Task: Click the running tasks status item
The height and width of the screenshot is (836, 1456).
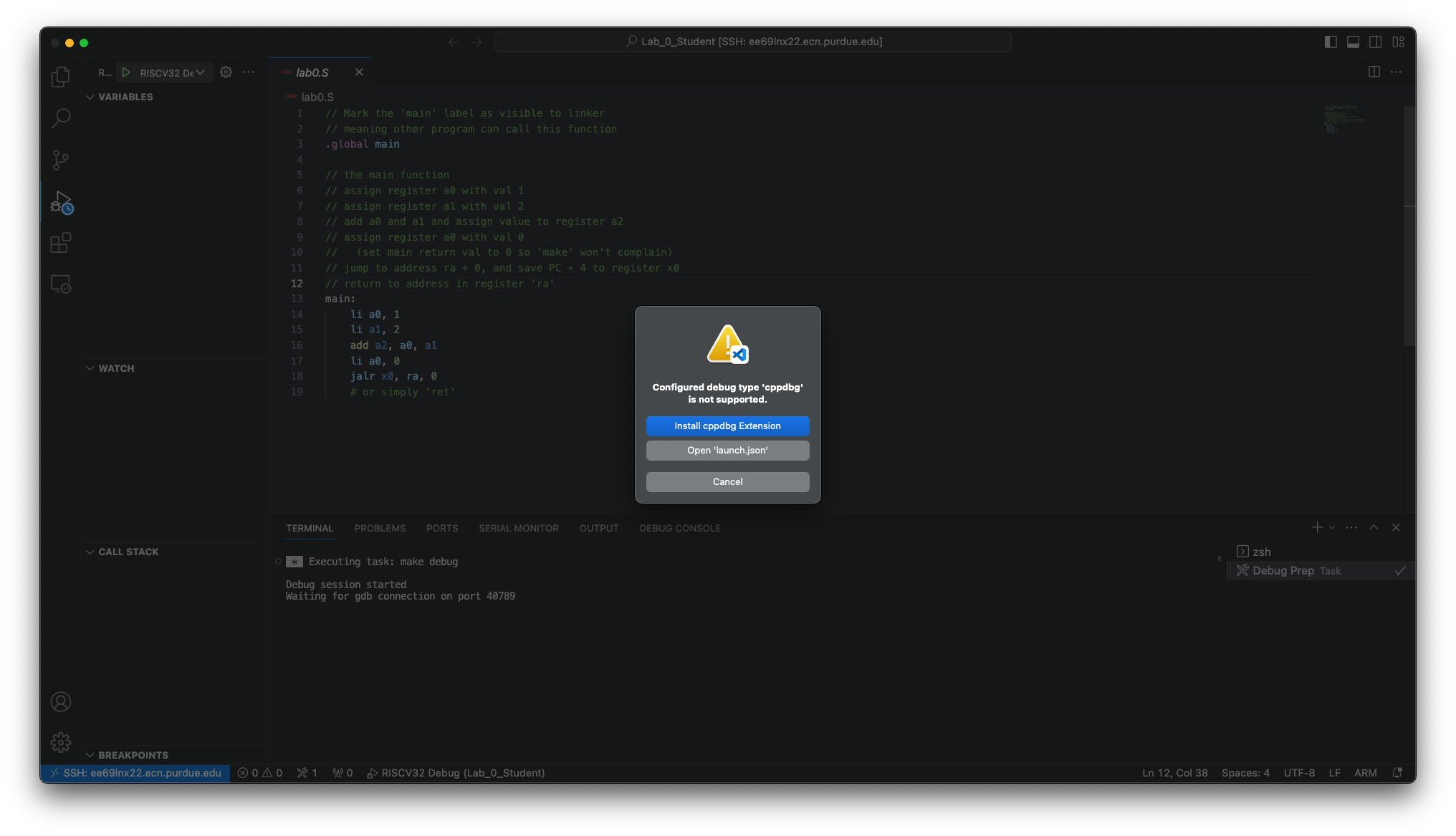Action: 307,773
